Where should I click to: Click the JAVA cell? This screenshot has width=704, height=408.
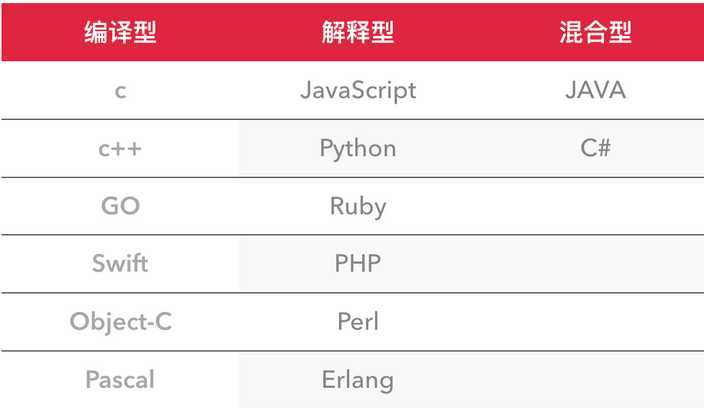coord(595,91)
